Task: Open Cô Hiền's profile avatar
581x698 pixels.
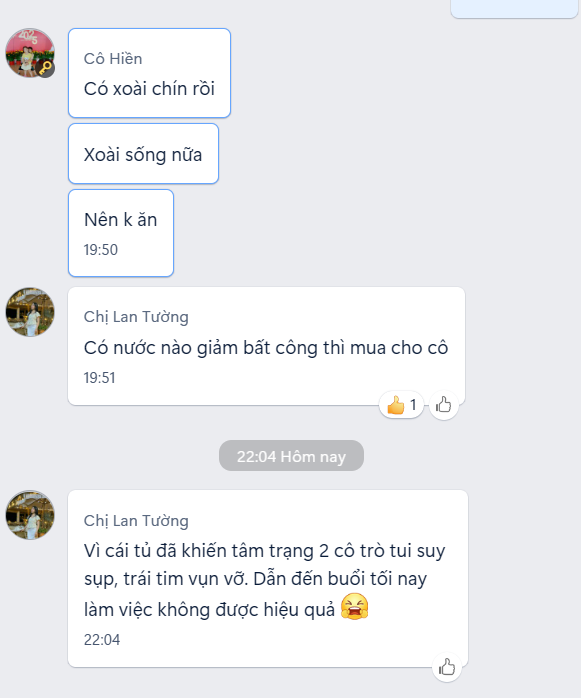Action: click(x=30, y=53)
